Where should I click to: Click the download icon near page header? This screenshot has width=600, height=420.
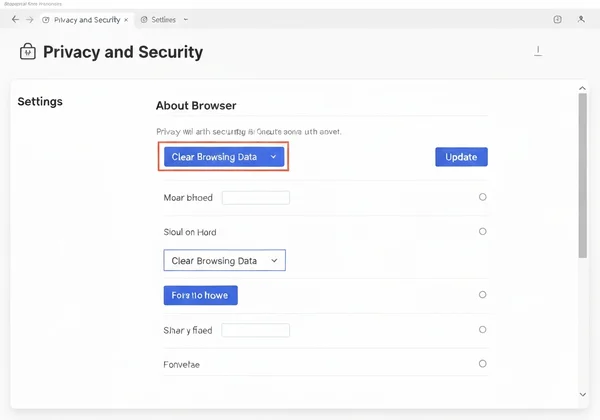(x=538, y=51)
